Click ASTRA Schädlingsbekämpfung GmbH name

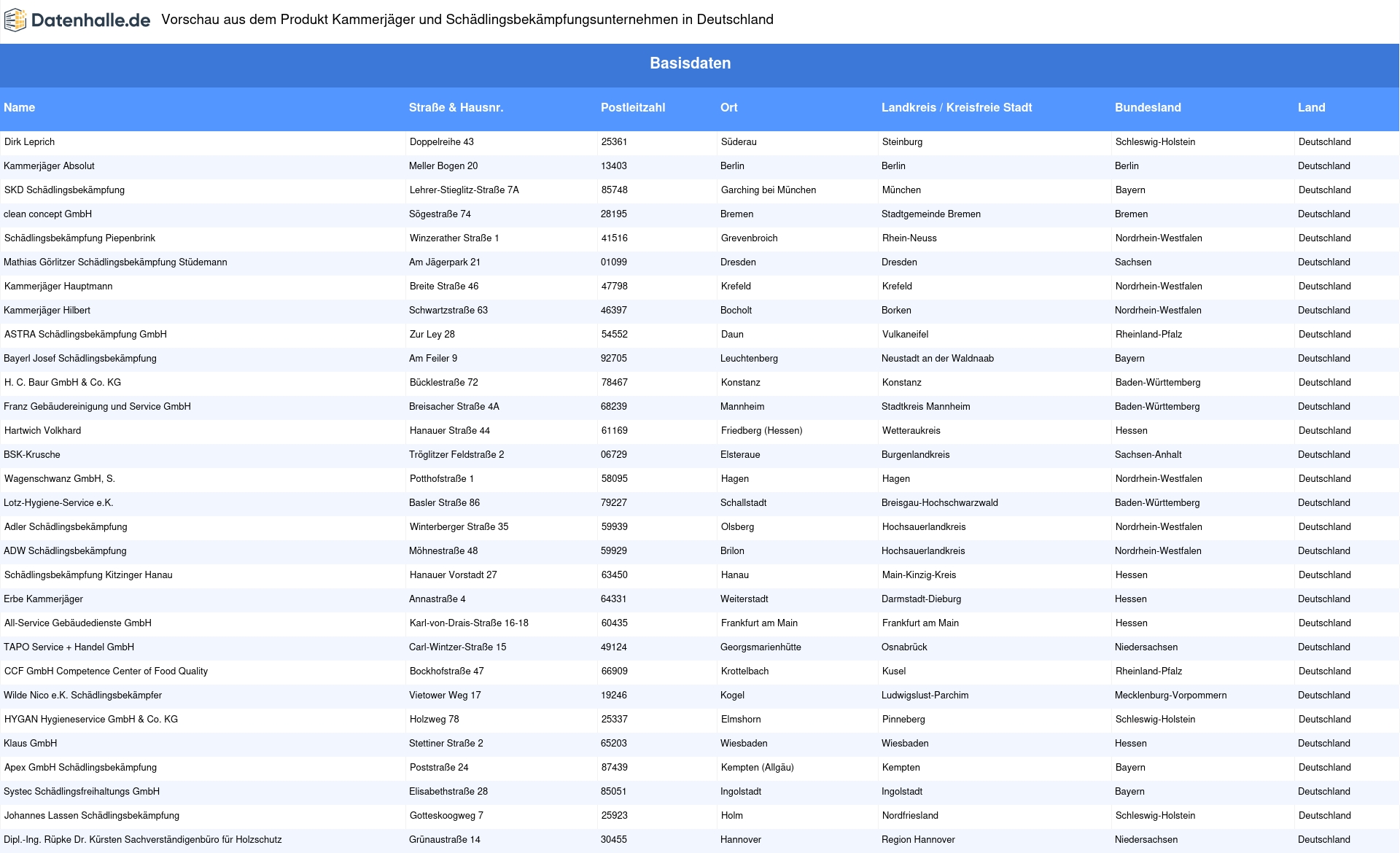point(85,335)
